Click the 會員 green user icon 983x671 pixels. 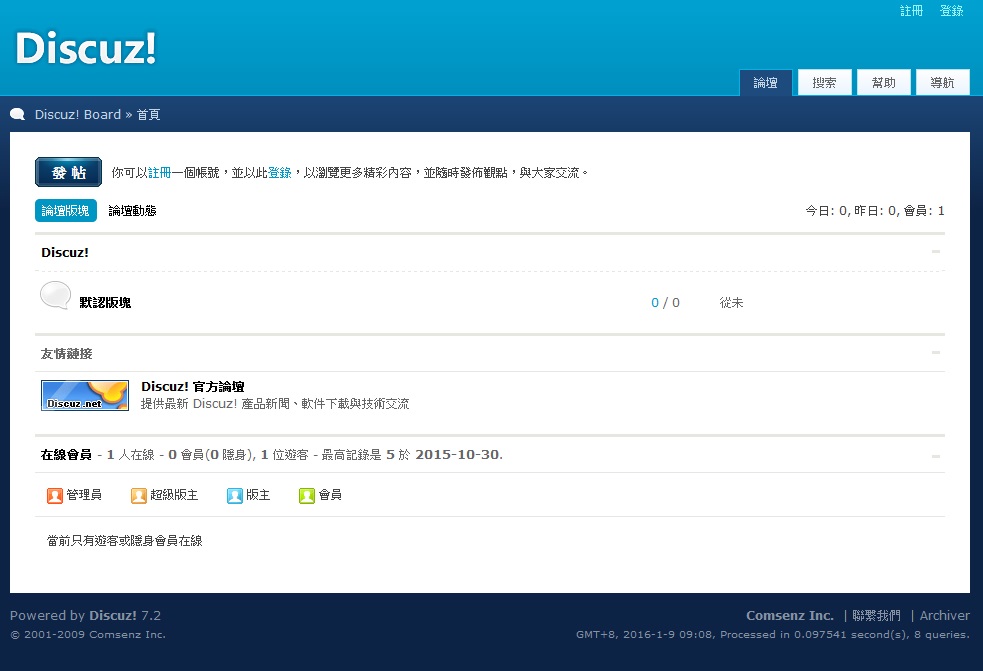[307, 495]
